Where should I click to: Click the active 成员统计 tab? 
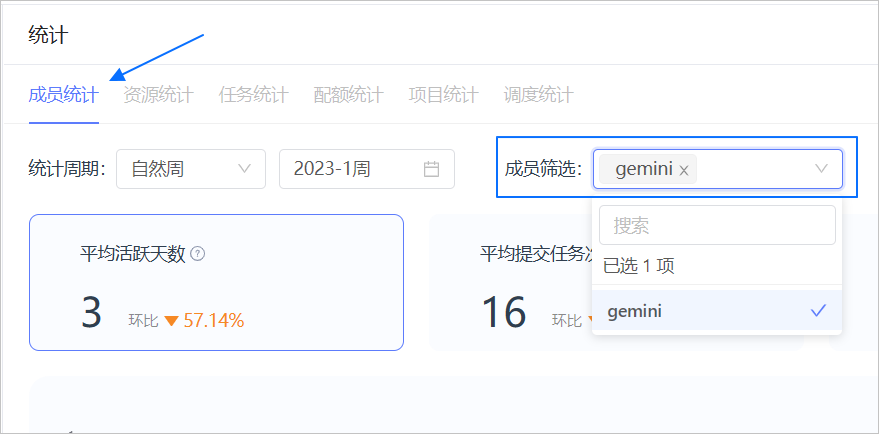click(x=63, y=96)
